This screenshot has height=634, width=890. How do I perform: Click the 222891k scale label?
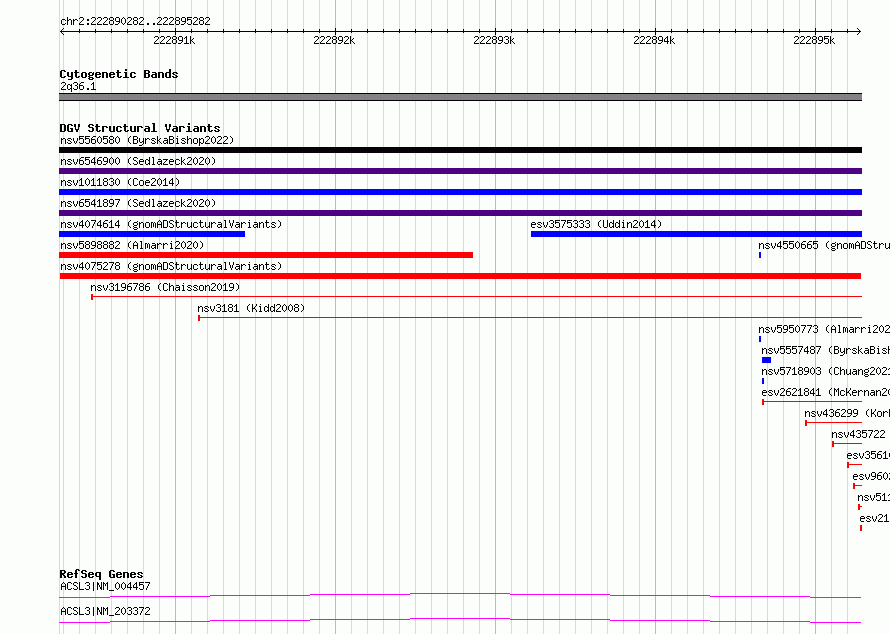point(174,40)
